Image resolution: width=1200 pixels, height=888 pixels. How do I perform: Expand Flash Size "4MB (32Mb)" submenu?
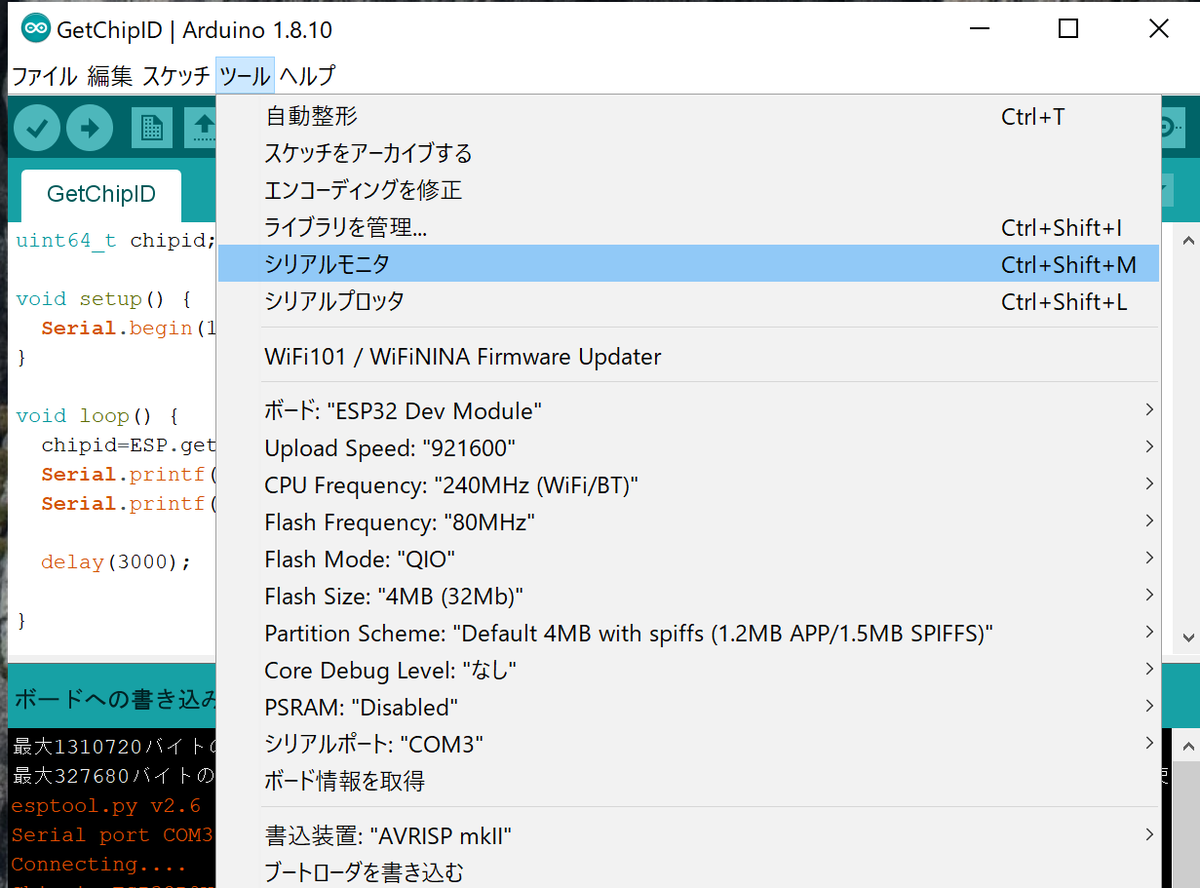point(688,596)
